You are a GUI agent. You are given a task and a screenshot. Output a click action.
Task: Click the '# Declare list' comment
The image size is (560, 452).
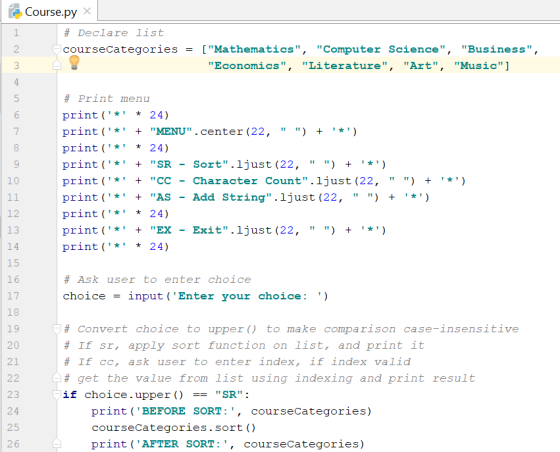click(114, 33)
